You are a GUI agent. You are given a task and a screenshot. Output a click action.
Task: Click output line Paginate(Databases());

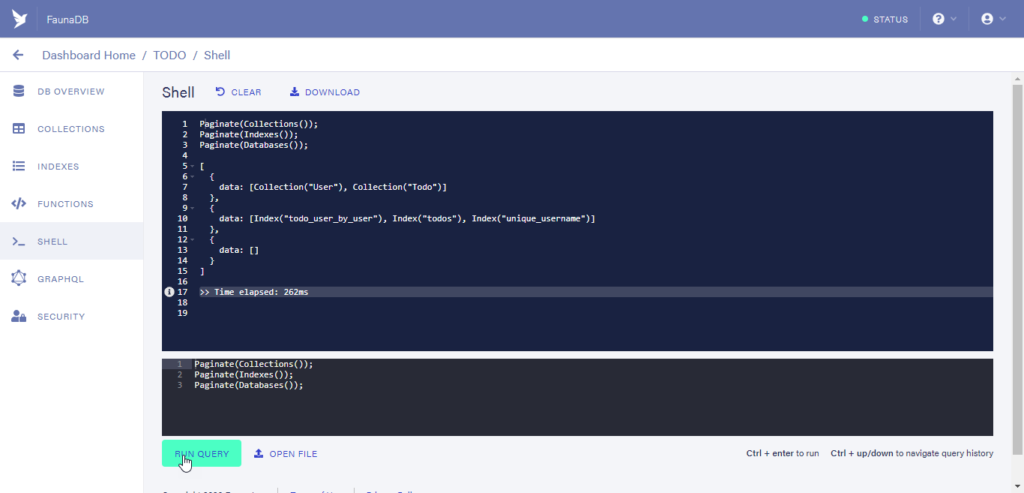[254, 145]
